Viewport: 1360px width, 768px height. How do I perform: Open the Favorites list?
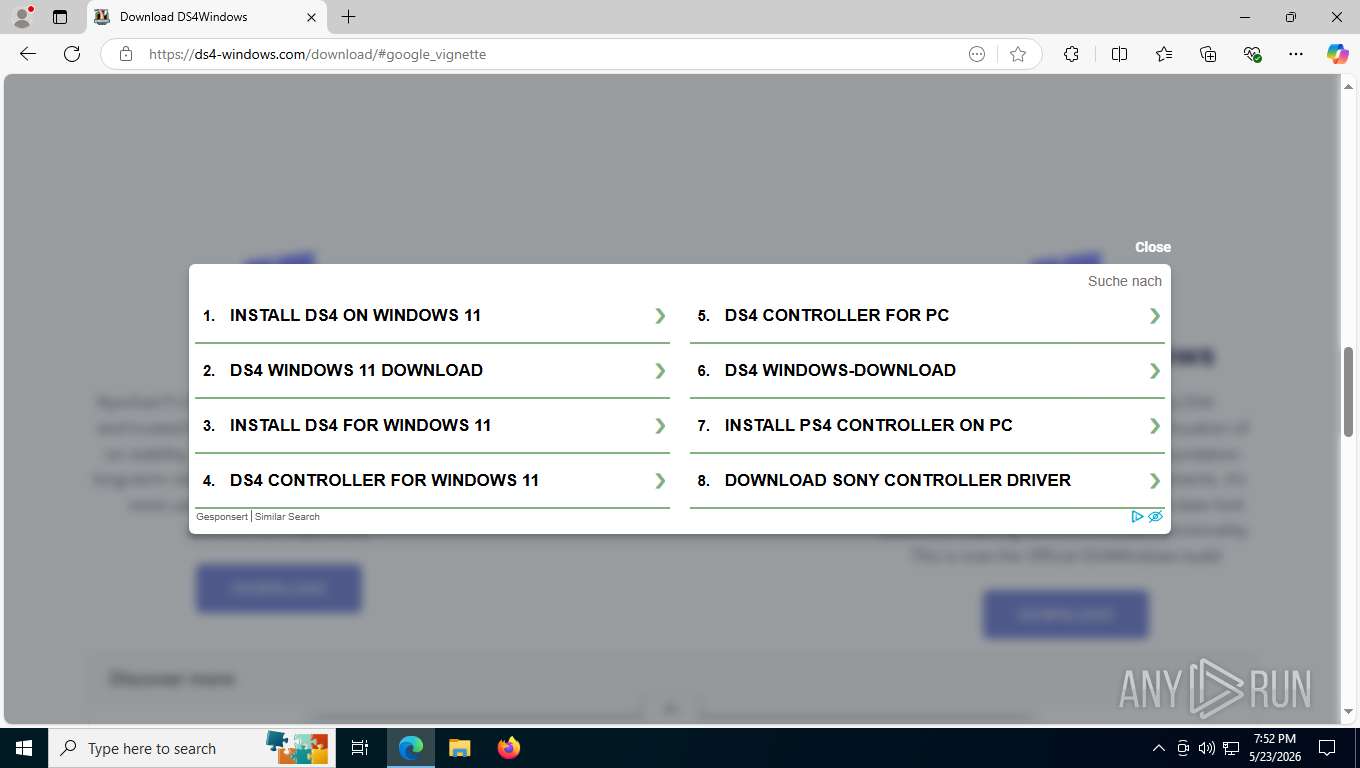click(1164, 54)
